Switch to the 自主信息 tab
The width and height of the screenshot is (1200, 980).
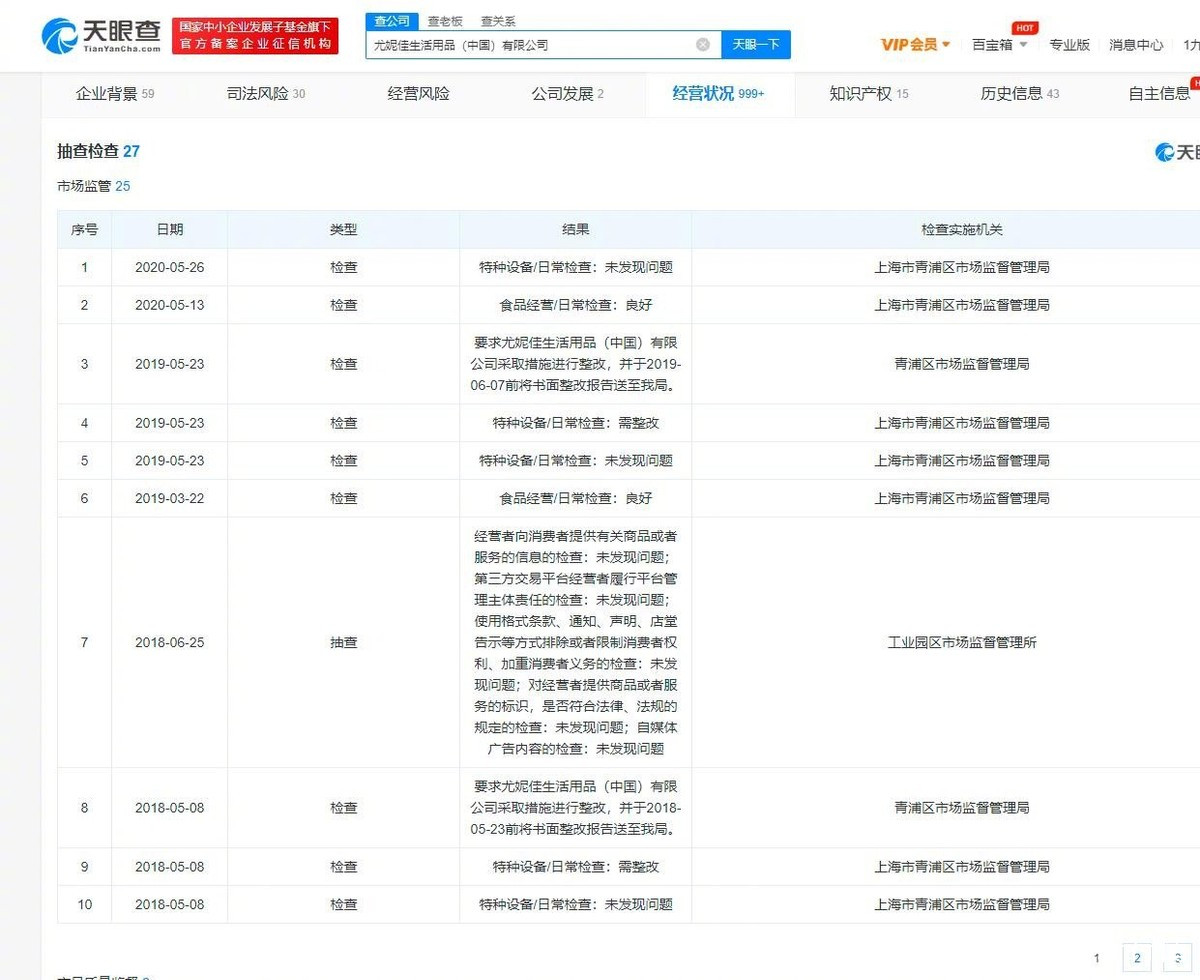[1160, 94]
